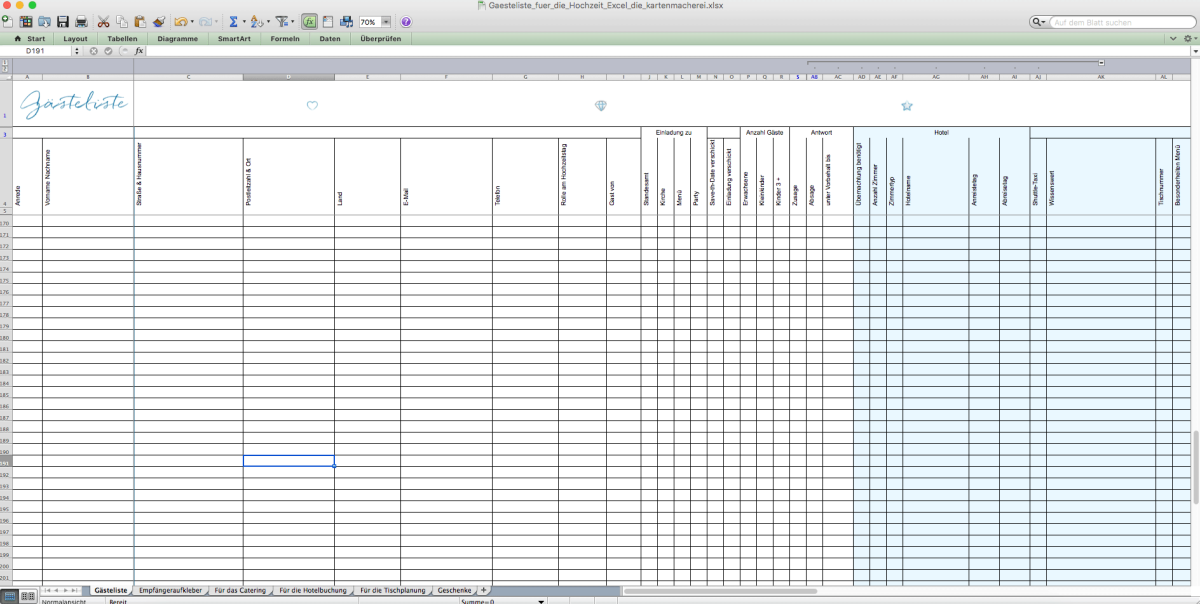Toggle the fx formula builder icon

click(309, 21)
